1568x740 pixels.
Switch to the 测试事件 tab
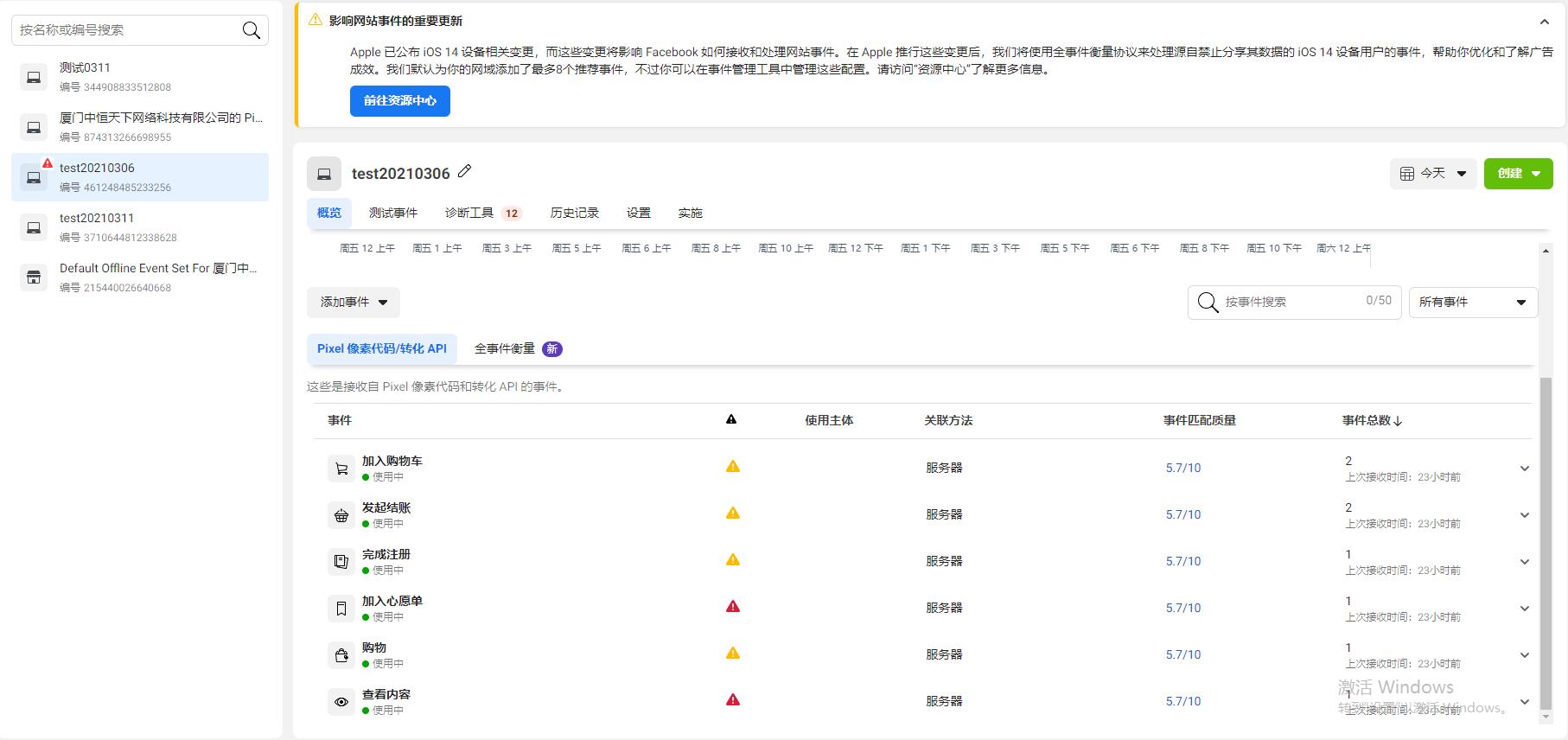[393, 214]
